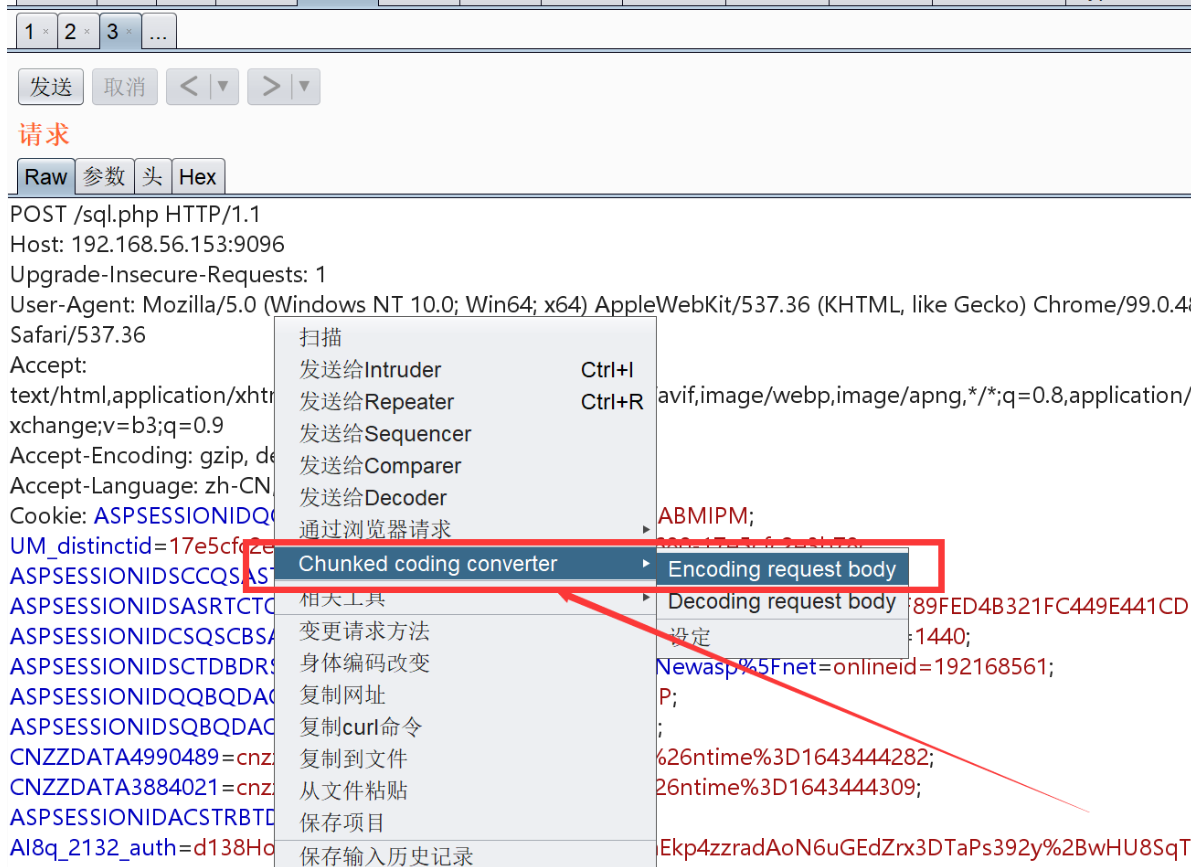This screenshot has width=1191, height=867.
Task: Select the Raw view tab
Action: tap(46, 176)
